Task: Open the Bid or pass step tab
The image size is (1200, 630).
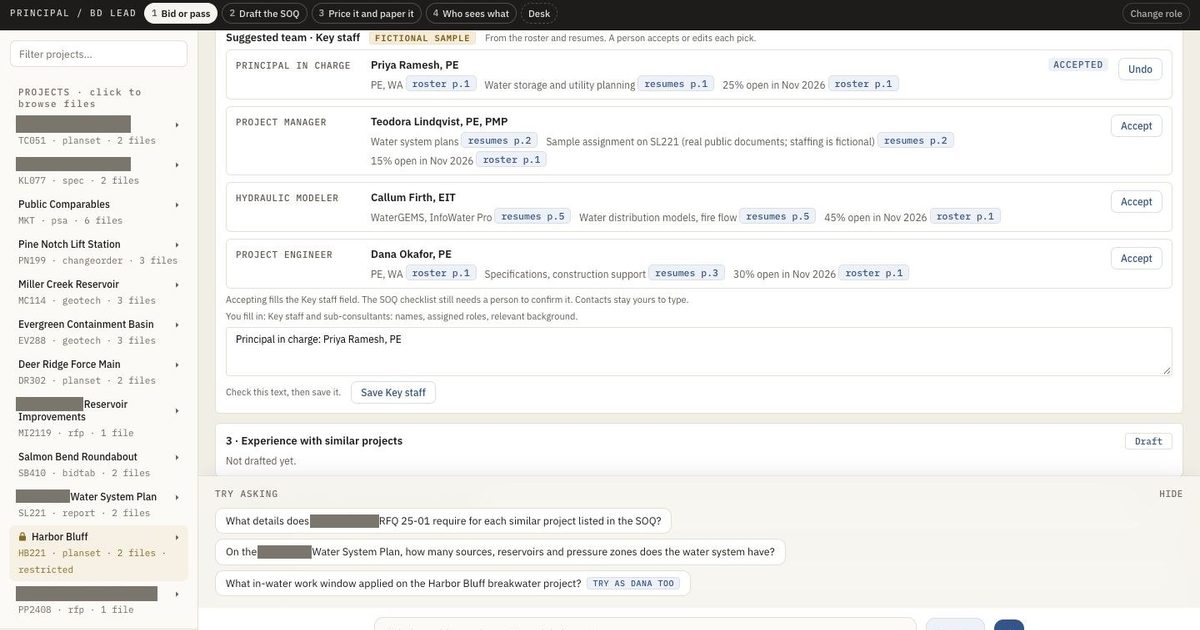Action: coord(181,13)
